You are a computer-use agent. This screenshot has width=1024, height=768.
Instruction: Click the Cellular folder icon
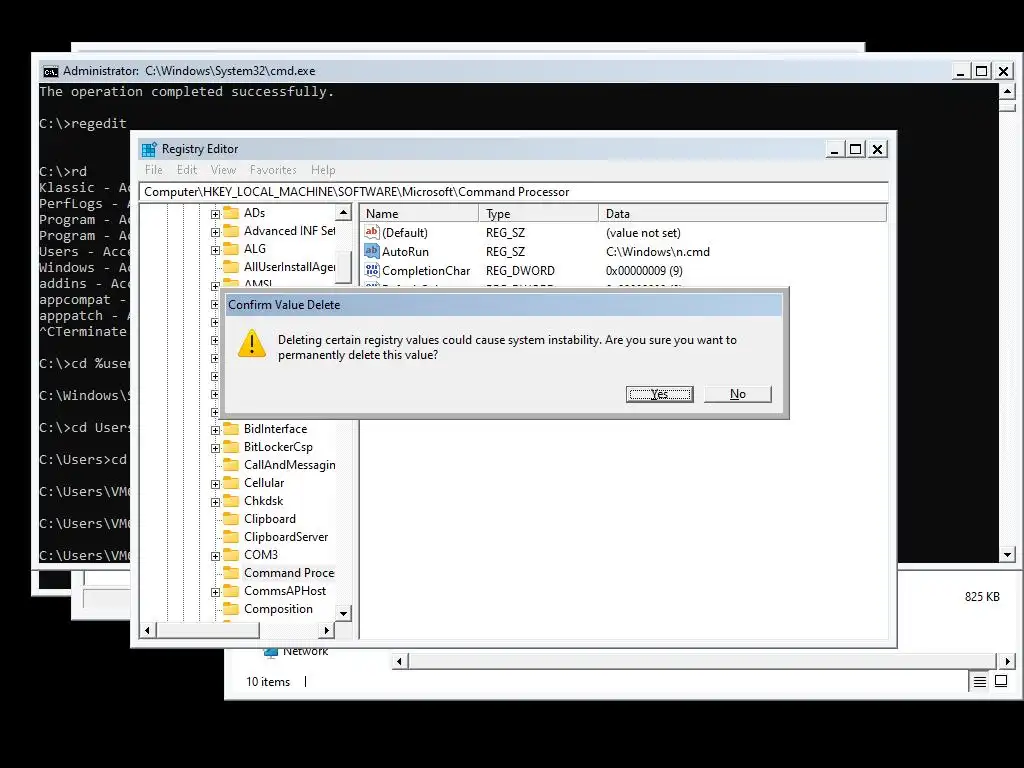tap(231, 483)
